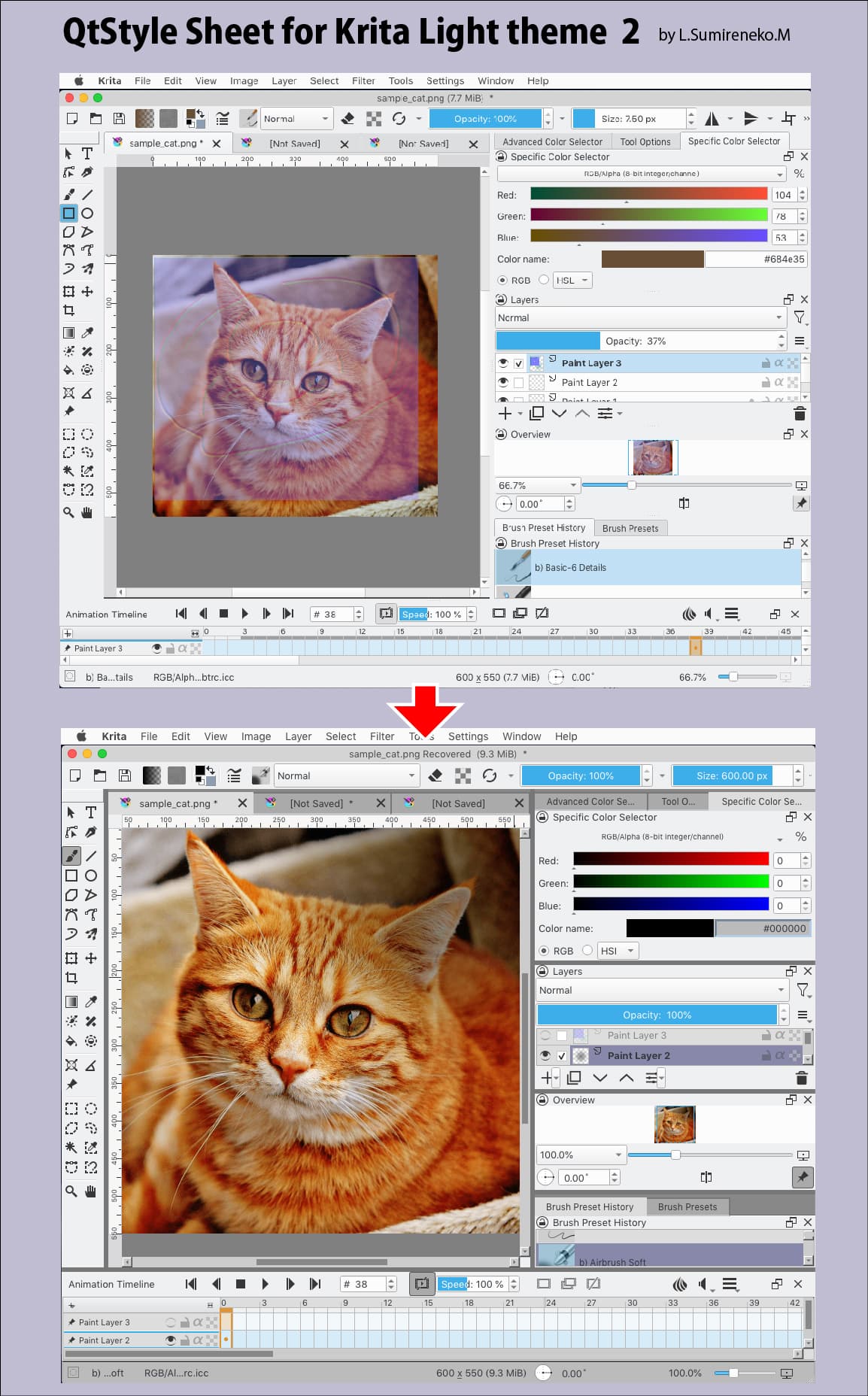
Task: Duplicate layer icon in bottom Layers panel
Action: (x=574, y=1078)
